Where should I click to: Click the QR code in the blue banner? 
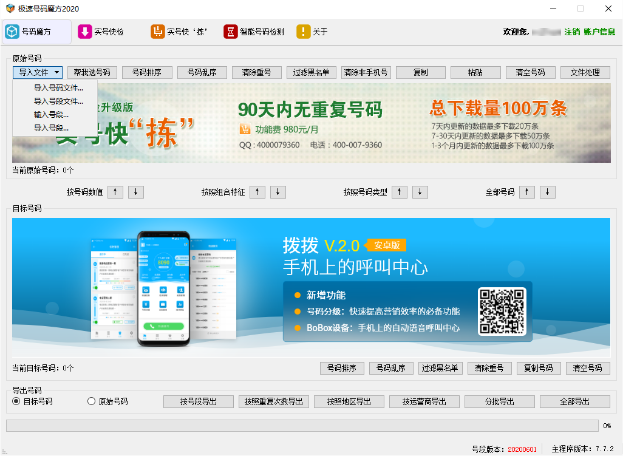click(502, 311)
